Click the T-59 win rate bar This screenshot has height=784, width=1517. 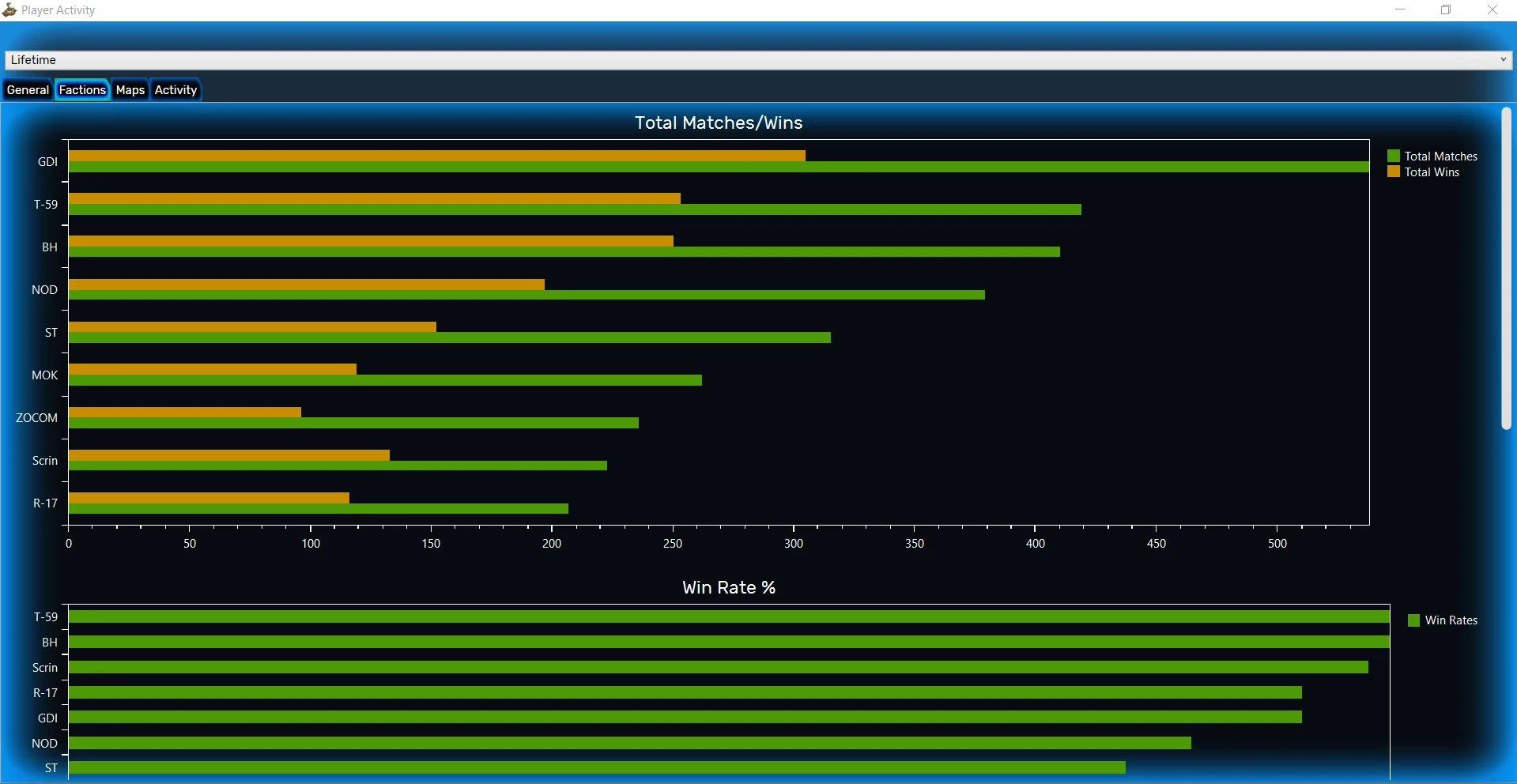pos(729,616)
